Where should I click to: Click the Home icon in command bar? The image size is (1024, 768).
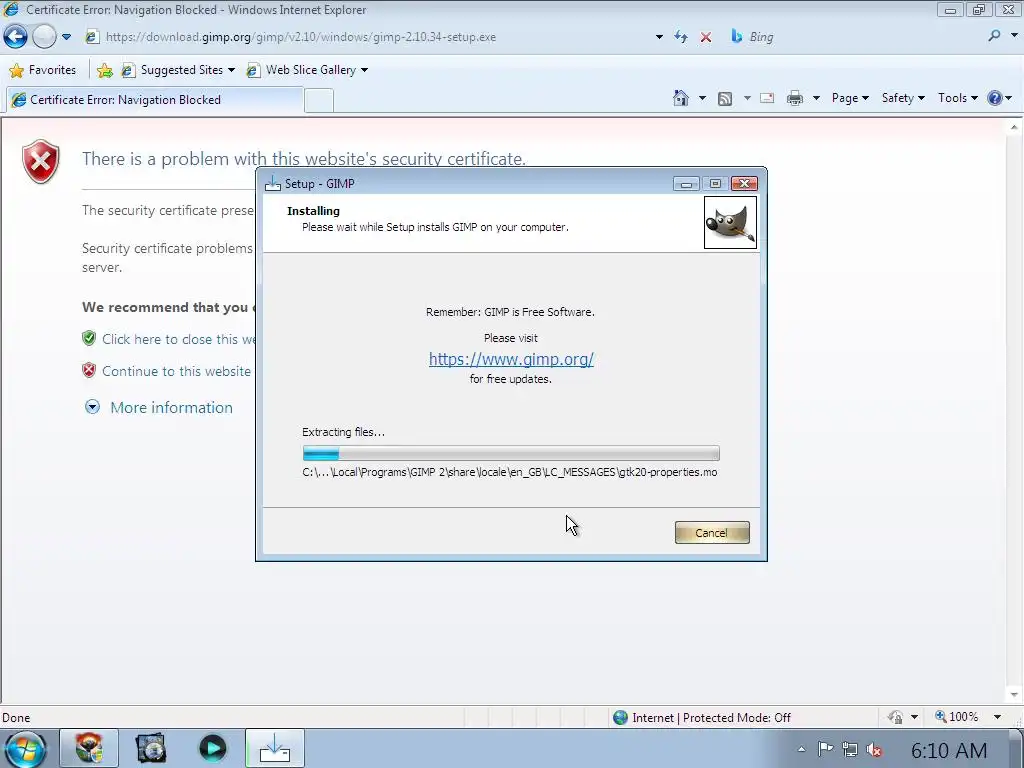(x=680, y=98)
